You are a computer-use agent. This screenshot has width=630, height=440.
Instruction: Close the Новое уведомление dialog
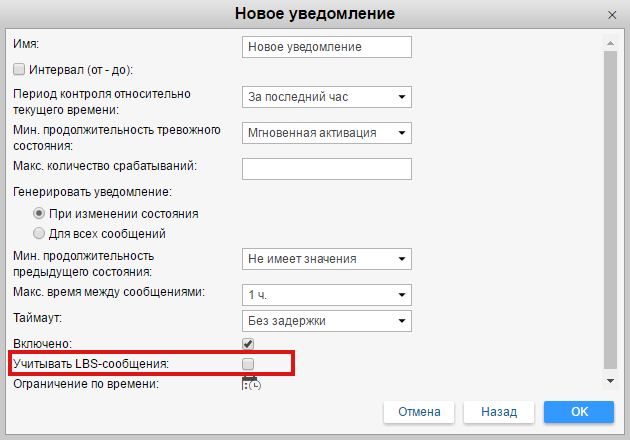(611, 14)
